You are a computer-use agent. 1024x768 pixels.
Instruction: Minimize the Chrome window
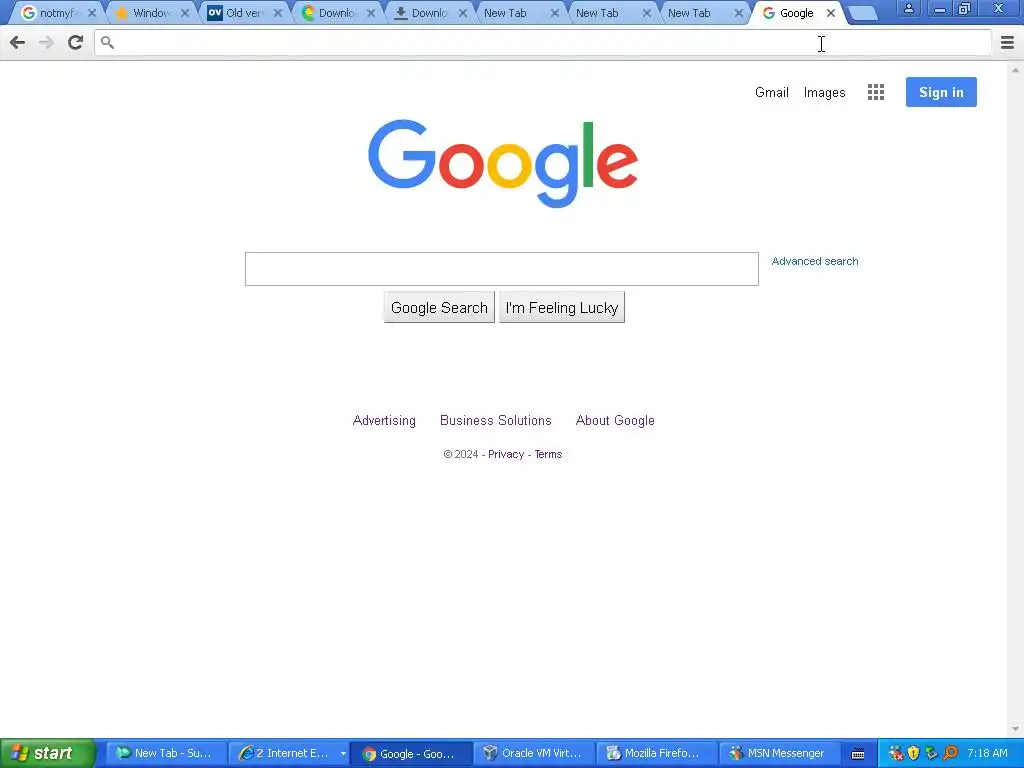(940, 8)
